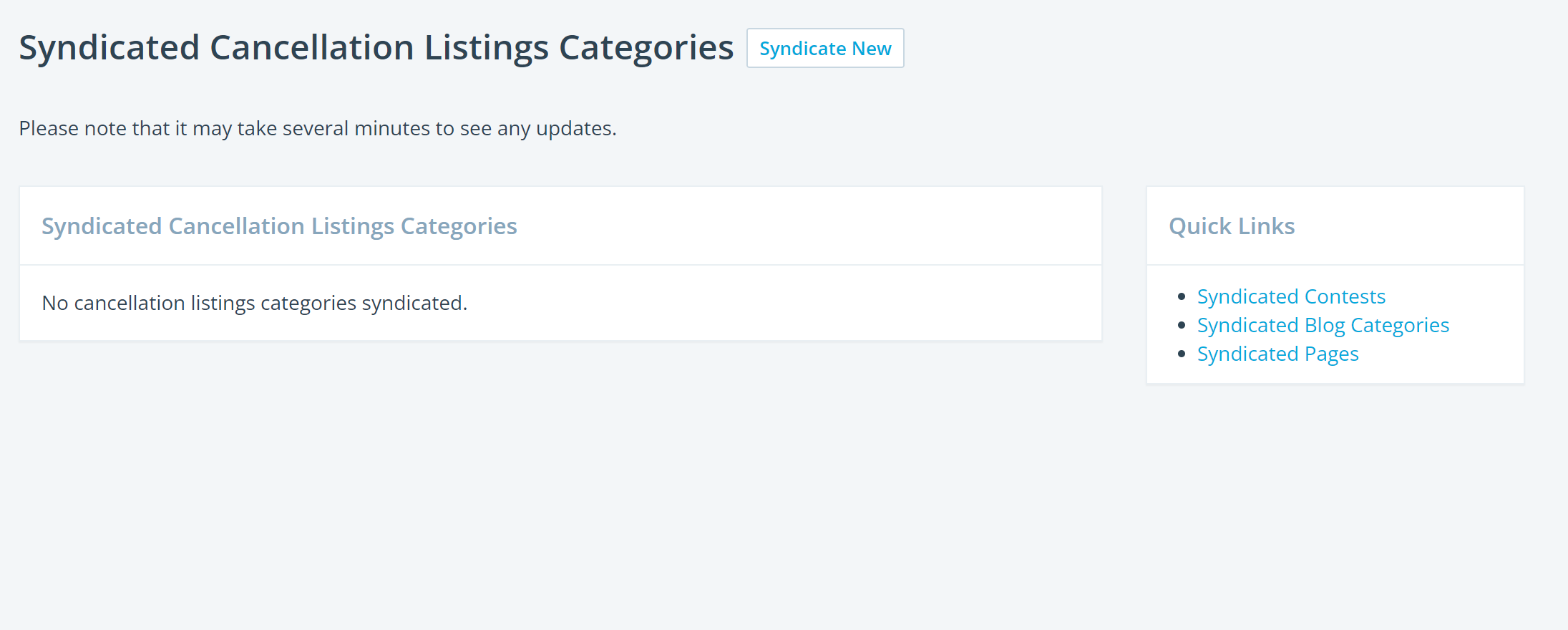Image resolution: width=1568 pixels, height=630 pixels.
Task: Click the Quick Links panel heading
Action: (1232, 226)
